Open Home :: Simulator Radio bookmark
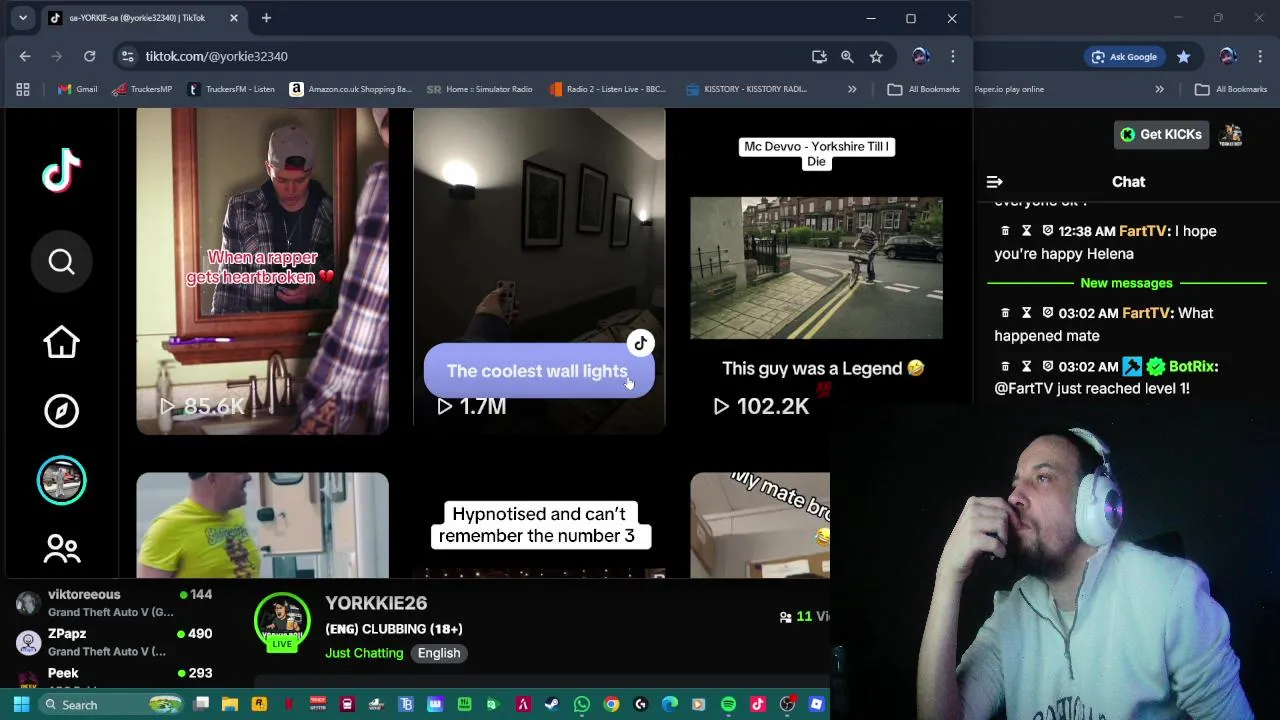The image size is (1280, 720). (x=480, y=89)
